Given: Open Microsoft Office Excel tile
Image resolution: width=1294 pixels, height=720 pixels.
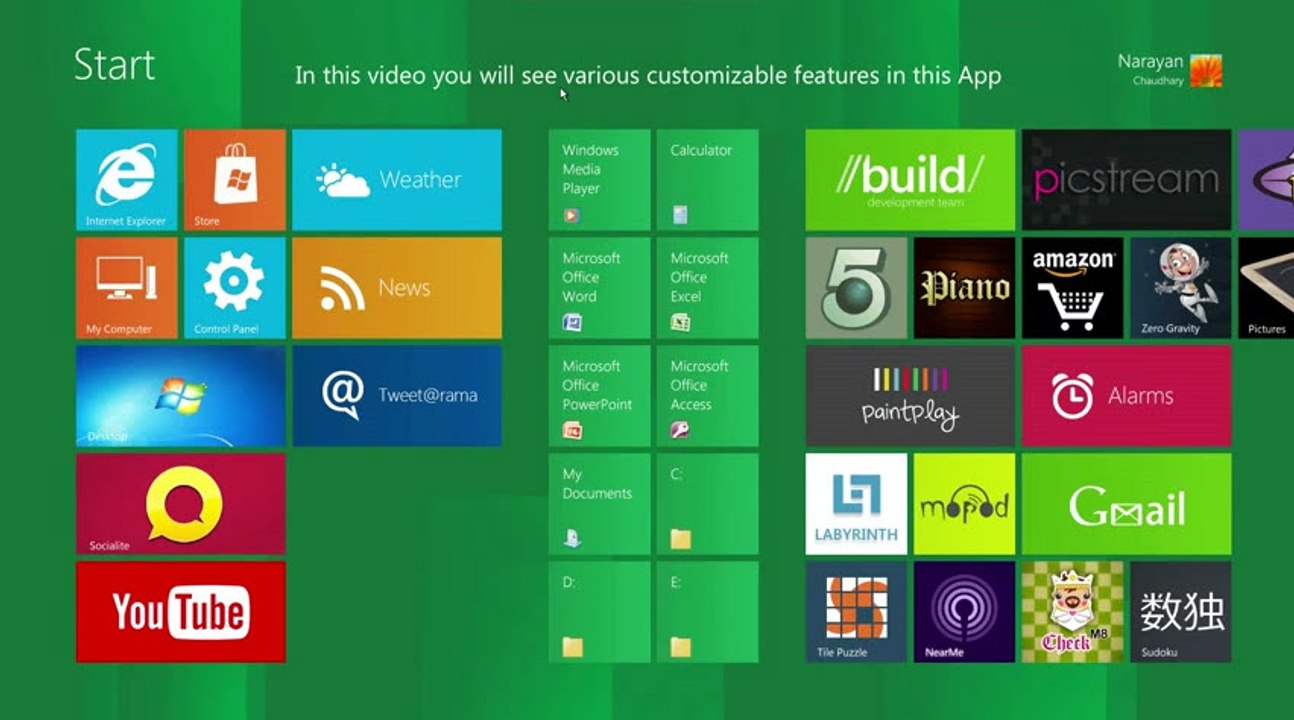Looking at the screenshot, I should [708, 288].
